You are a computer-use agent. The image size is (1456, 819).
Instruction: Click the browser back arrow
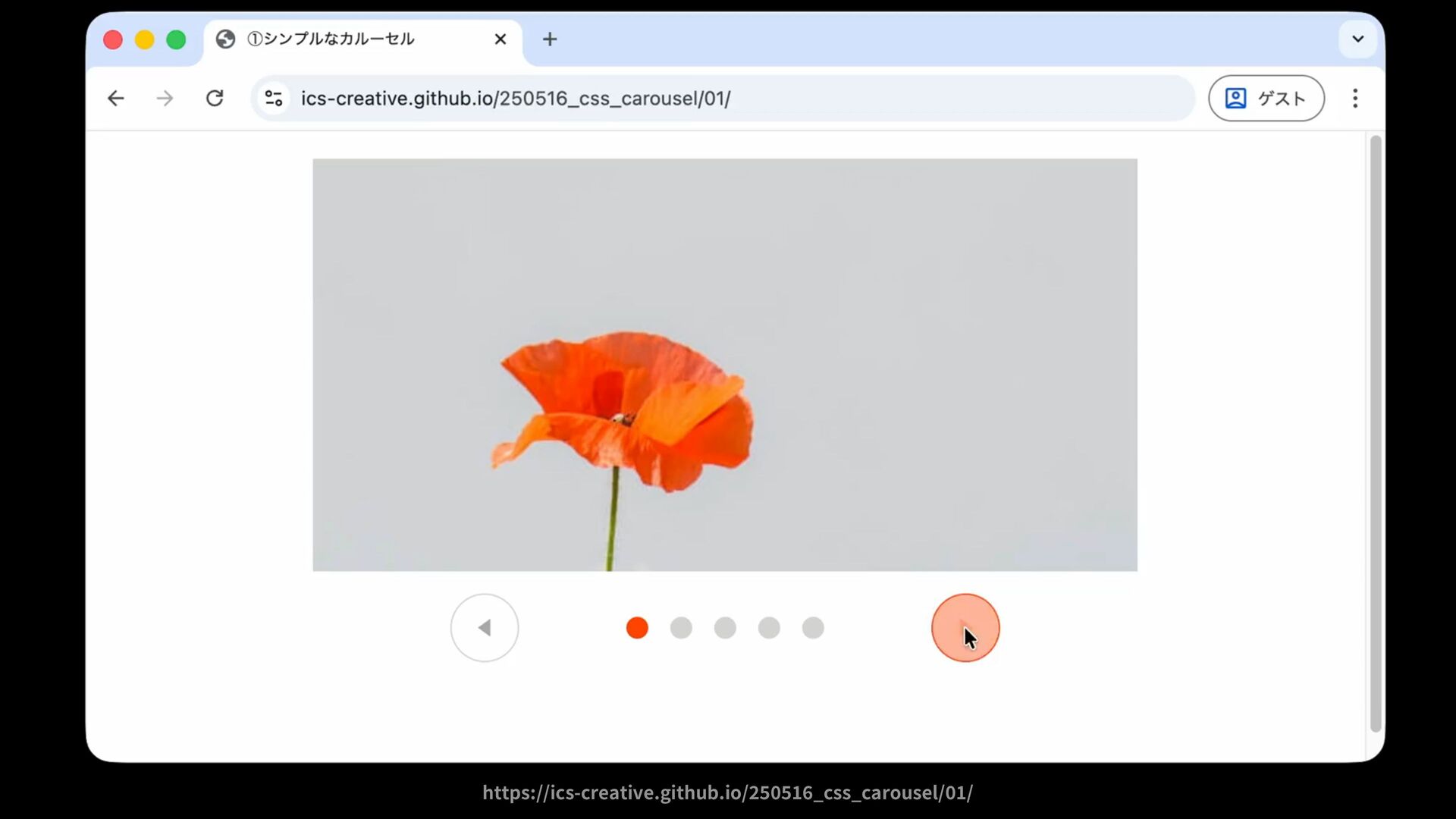[x=115, y=99]
